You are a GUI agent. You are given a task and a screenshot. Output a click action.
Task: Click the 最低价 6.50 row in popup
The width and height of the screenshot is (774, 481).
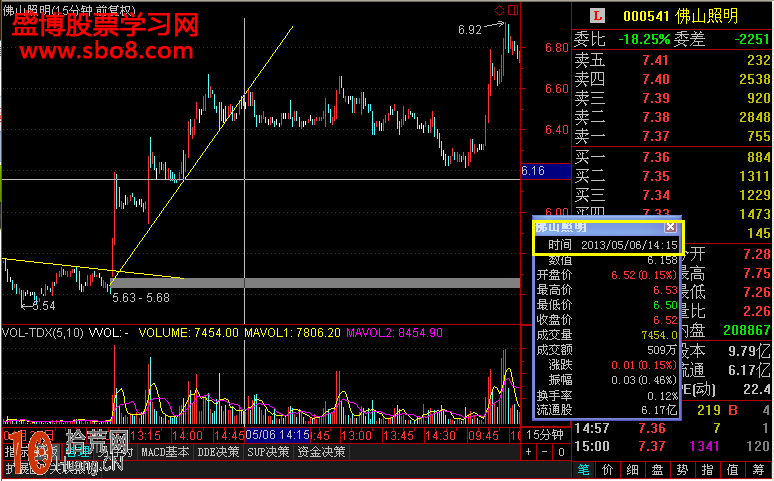coord(607,305)
